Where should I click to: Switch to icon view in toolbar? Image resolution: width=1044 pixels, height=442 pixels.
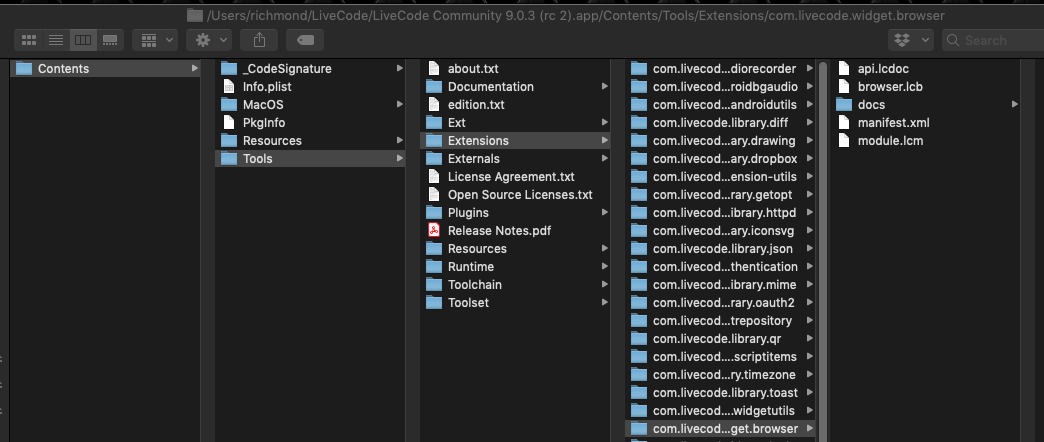pos(29,40)
